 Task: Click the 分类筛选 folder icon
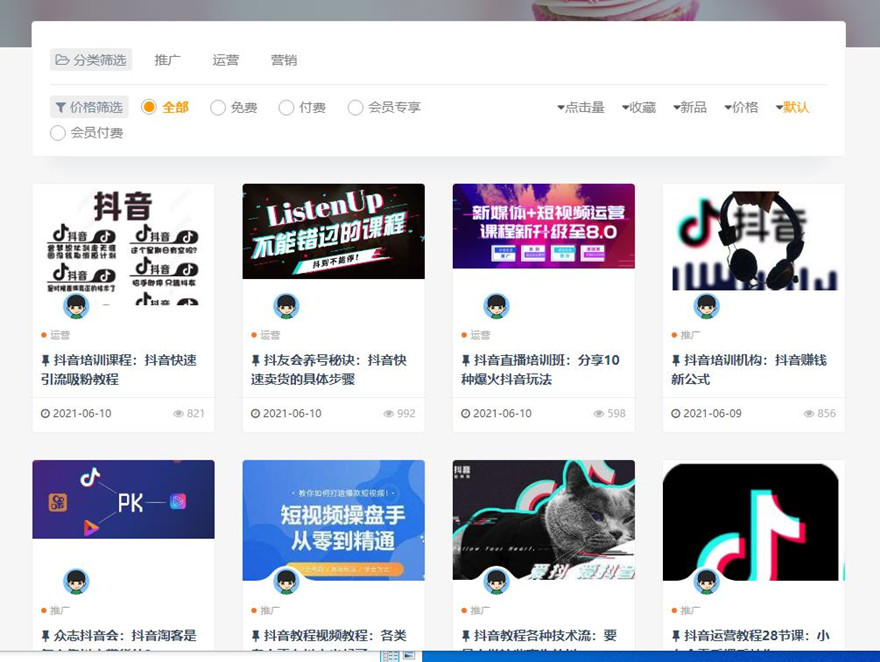(62, 59)
